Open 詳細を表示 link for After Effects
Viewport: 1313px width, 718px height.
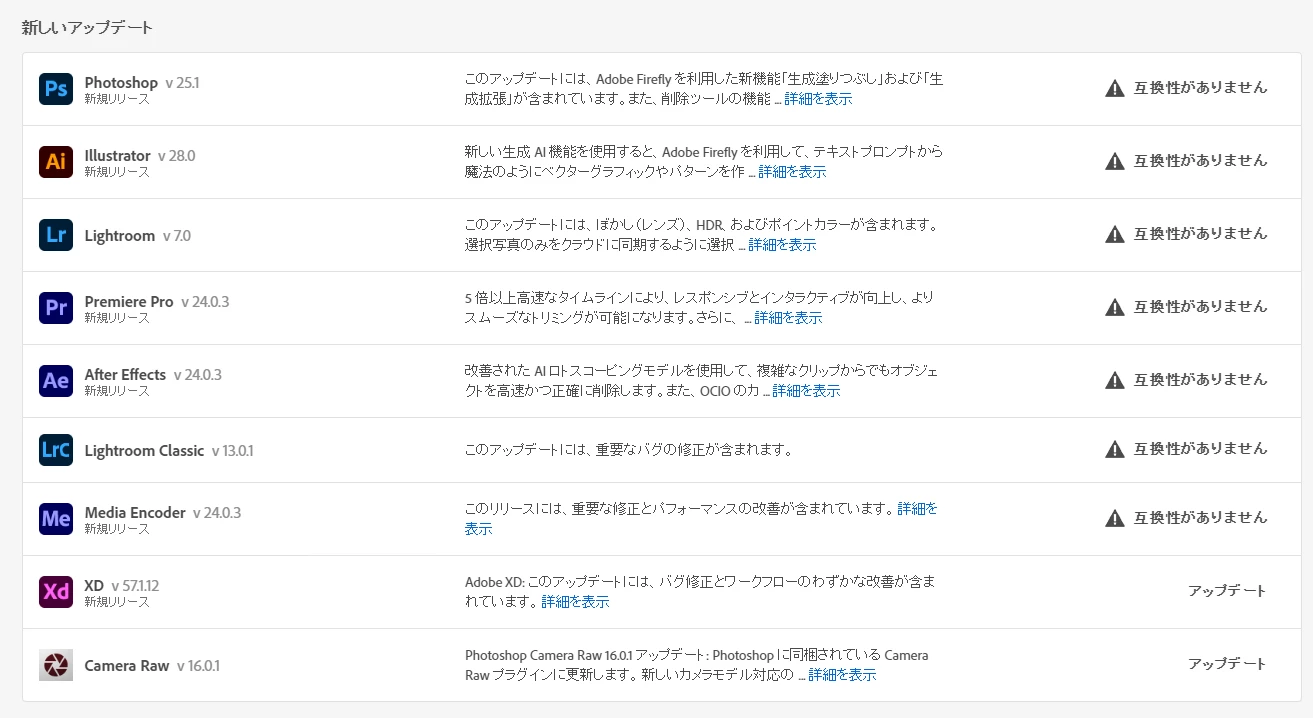click(x=806, y=391)
